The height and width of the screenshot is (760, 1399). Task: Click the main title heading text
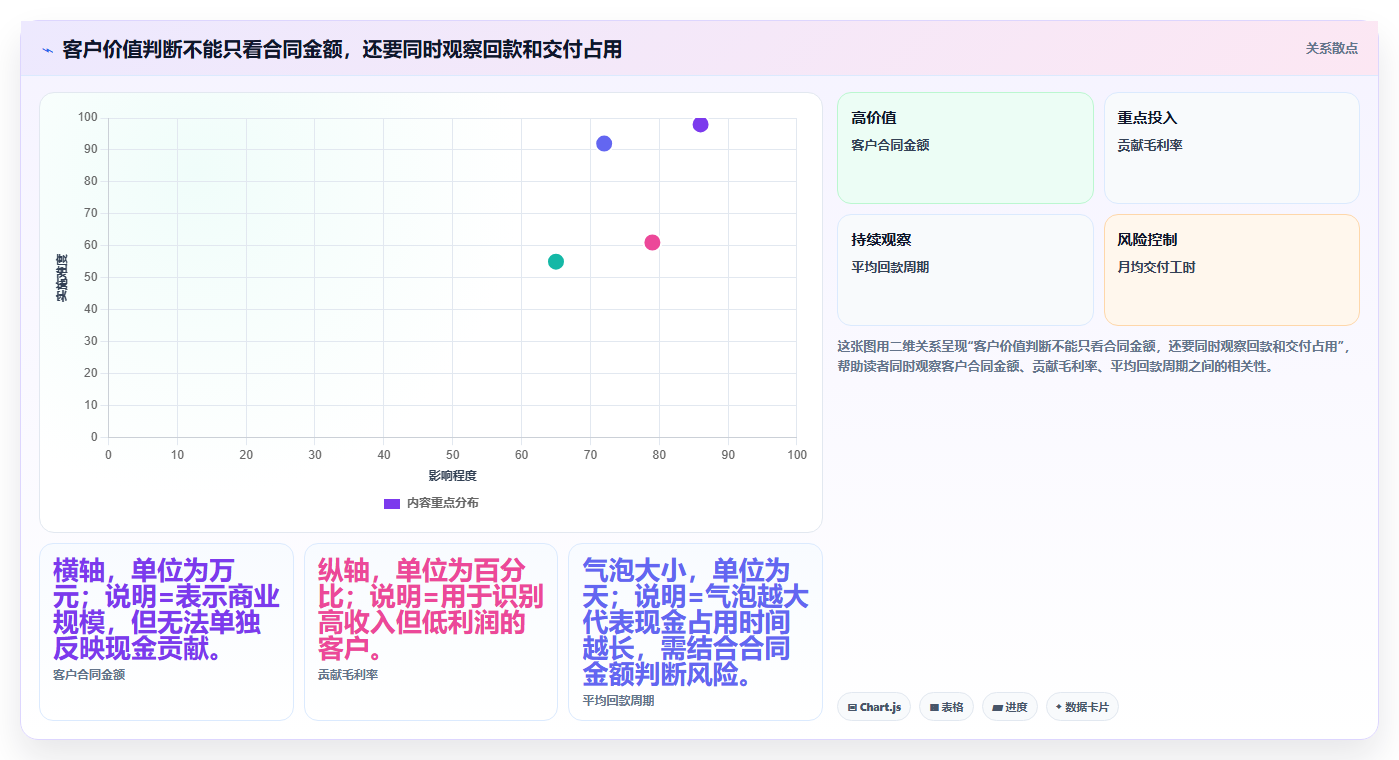[342, 49]
